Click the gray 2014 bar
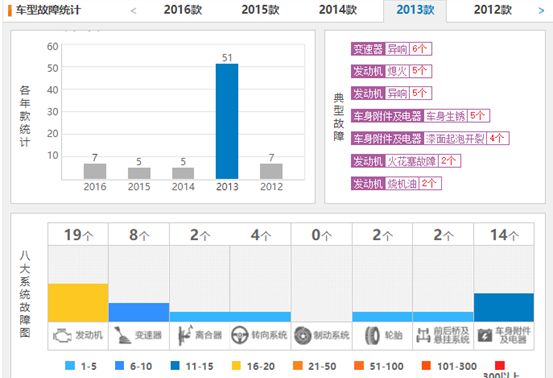This screenshot has width=553, height=378. coord(183,173)
